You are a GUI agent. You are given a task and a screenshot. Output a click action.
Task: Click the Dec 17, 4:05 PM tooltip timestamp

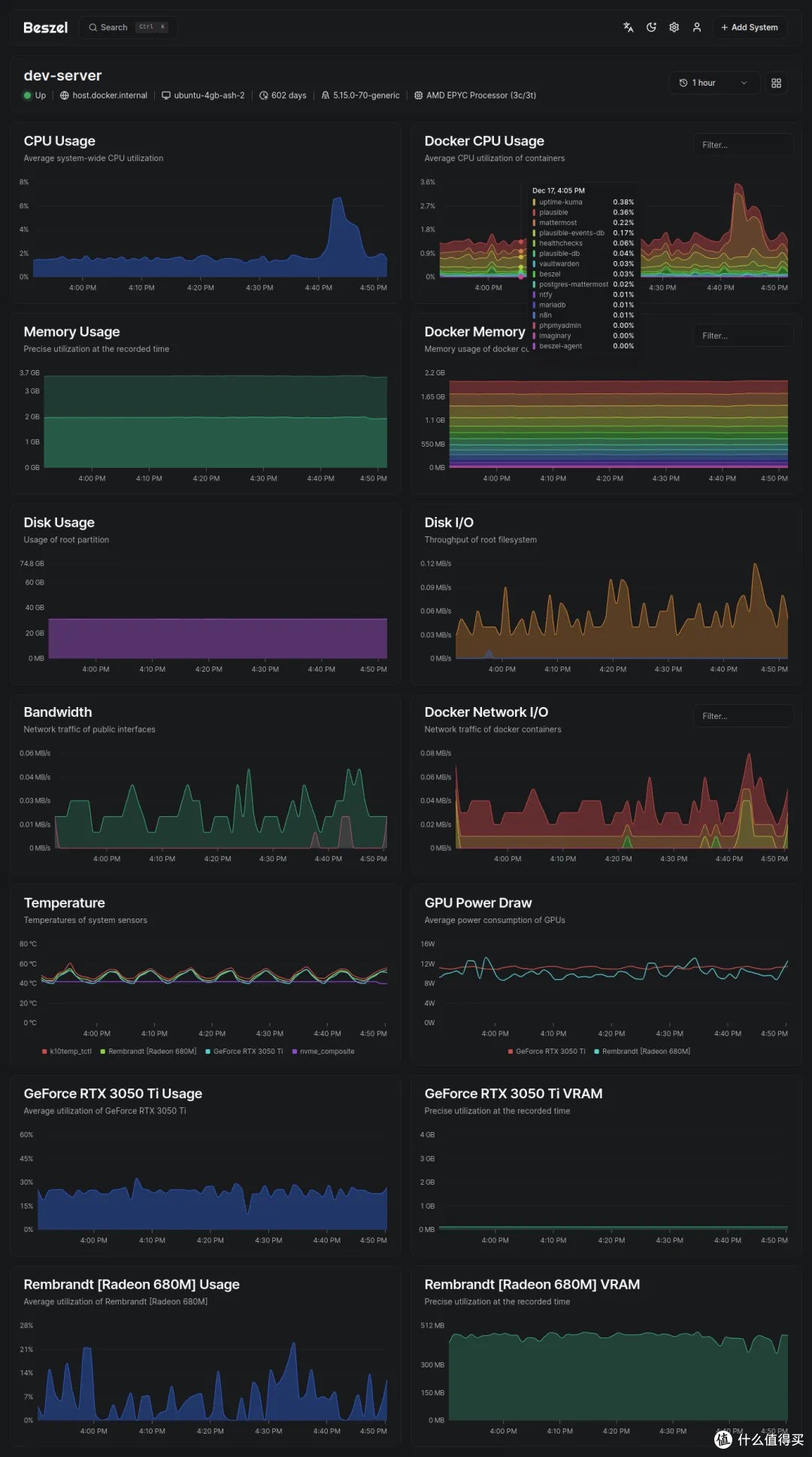559,191
